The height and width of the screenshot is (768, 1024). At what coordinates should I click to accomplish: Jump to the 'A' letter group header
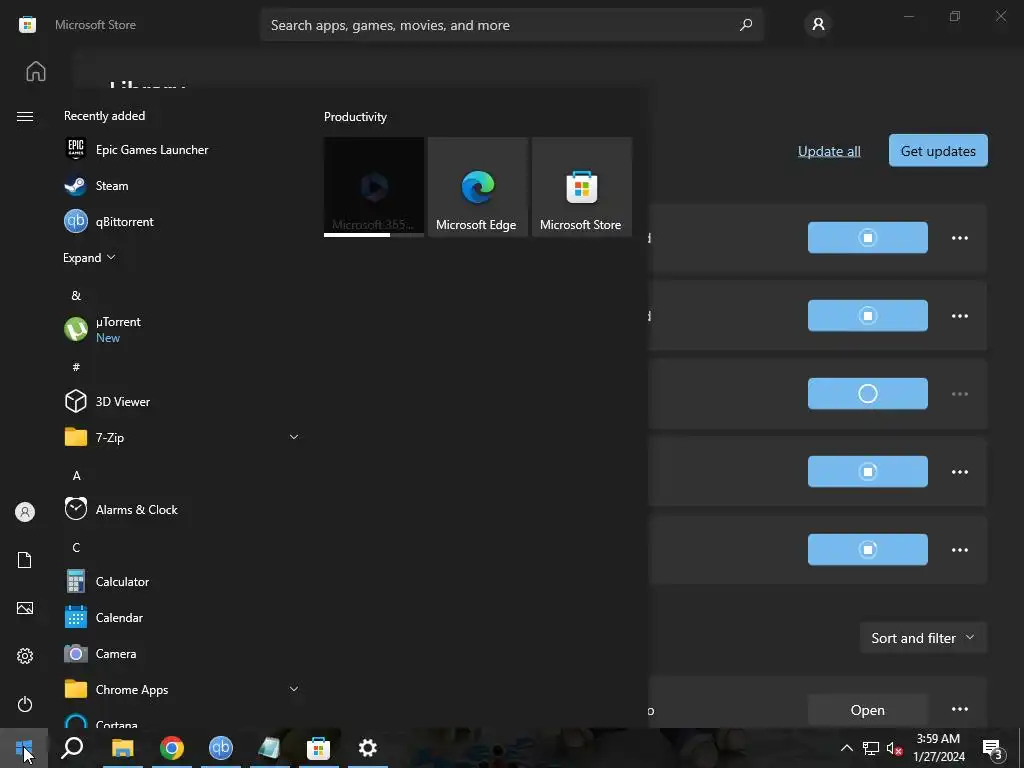(x=76, y=475)
